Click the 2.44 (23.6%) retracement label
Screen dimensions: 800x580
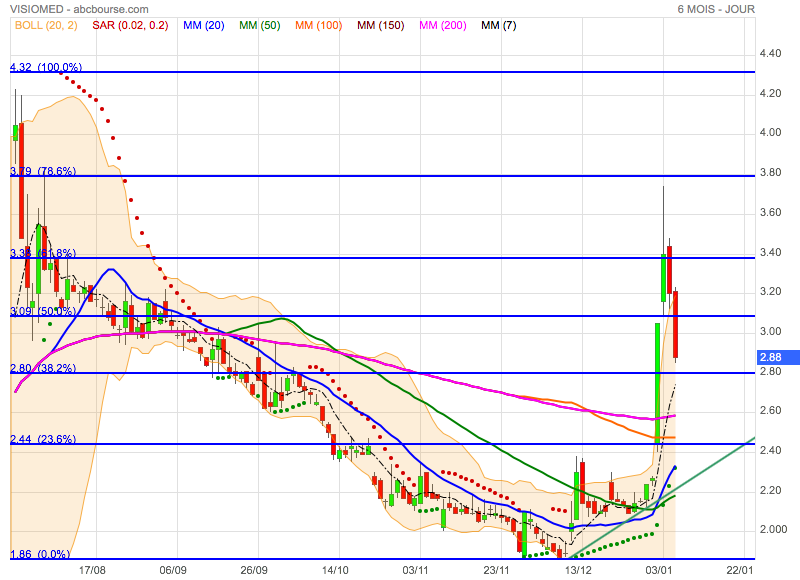42,439
